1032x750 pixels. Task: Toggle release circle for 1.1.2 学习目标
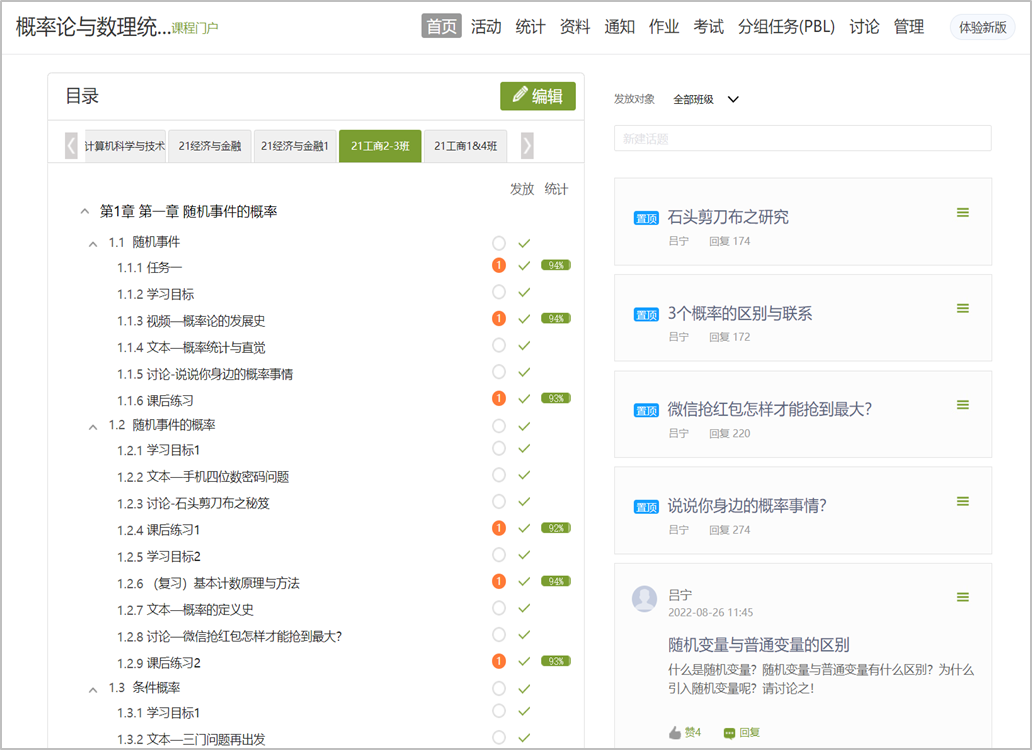click(x=499, y=292)
